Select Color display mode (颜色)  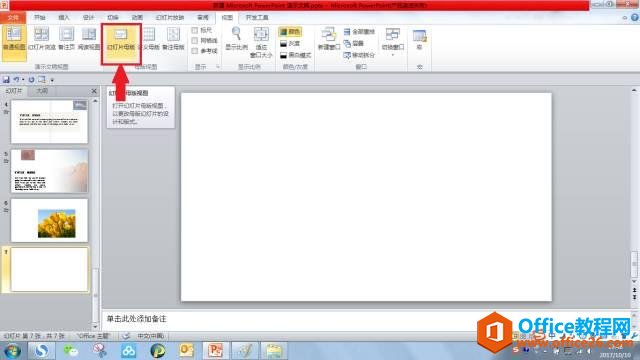pos(290,31)
